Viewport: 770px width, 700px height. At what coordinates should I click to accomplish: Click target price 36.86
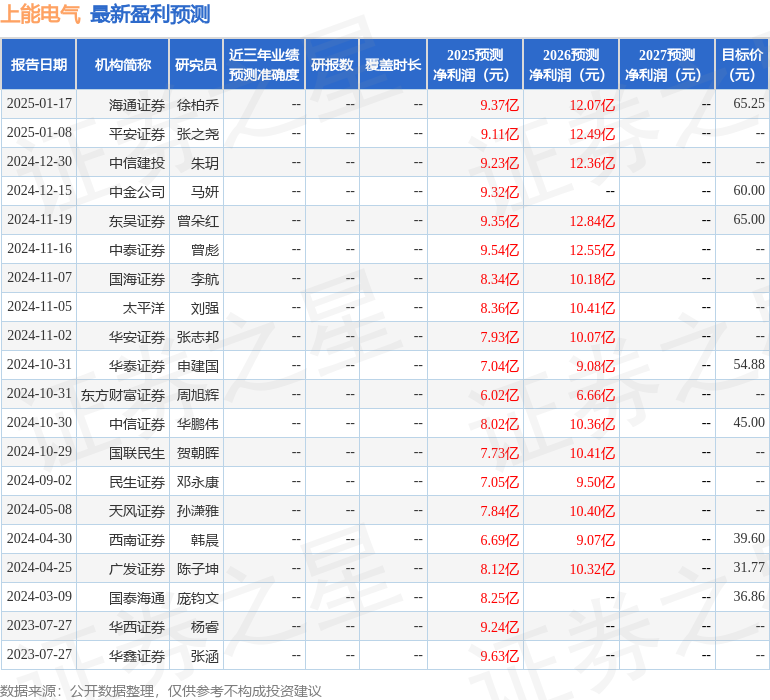click(x=749, y=596)
